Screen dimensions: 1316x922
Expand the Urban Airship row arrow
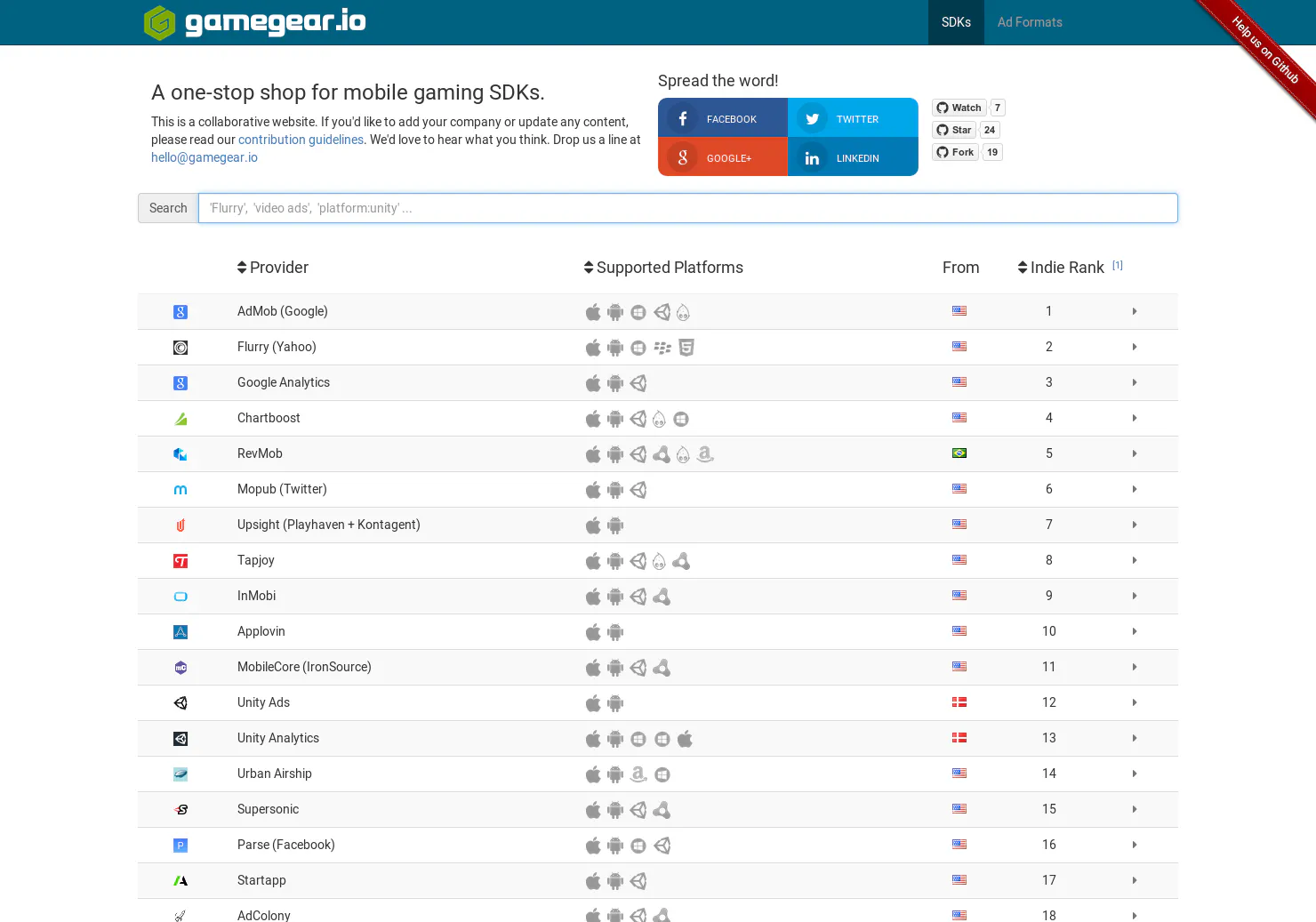pos(1135,774)
